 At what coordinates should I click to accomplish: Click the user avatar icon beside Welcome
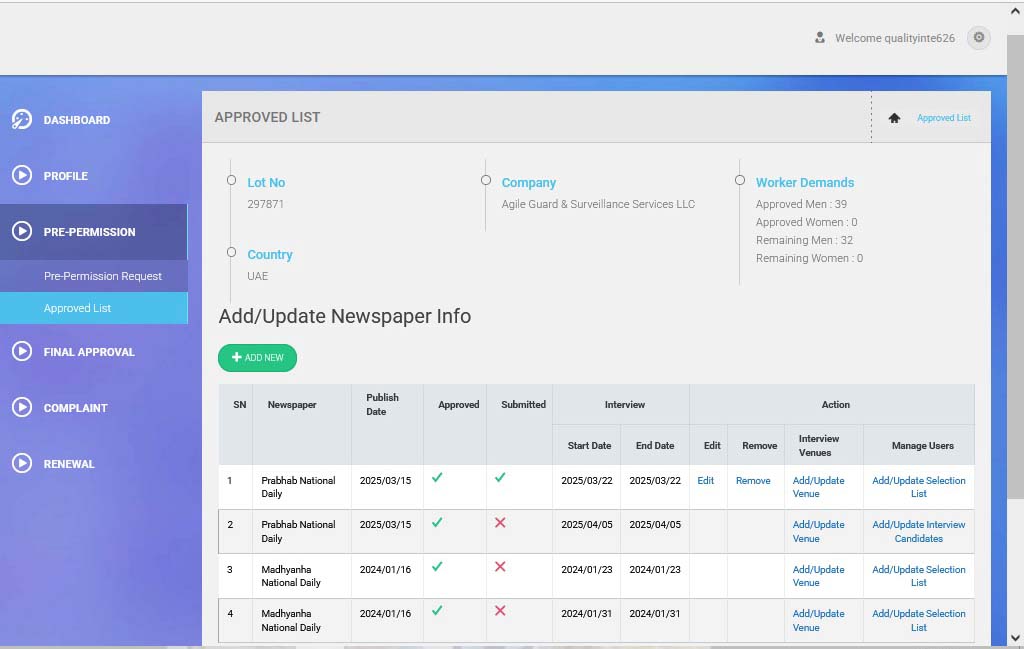coord(820,38)
